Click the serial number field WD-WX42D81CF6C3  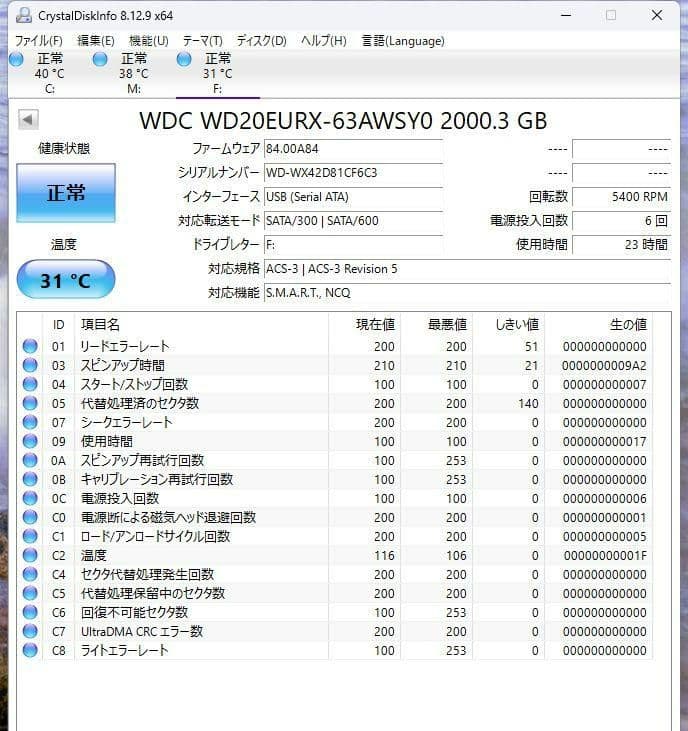pos(353,173)
